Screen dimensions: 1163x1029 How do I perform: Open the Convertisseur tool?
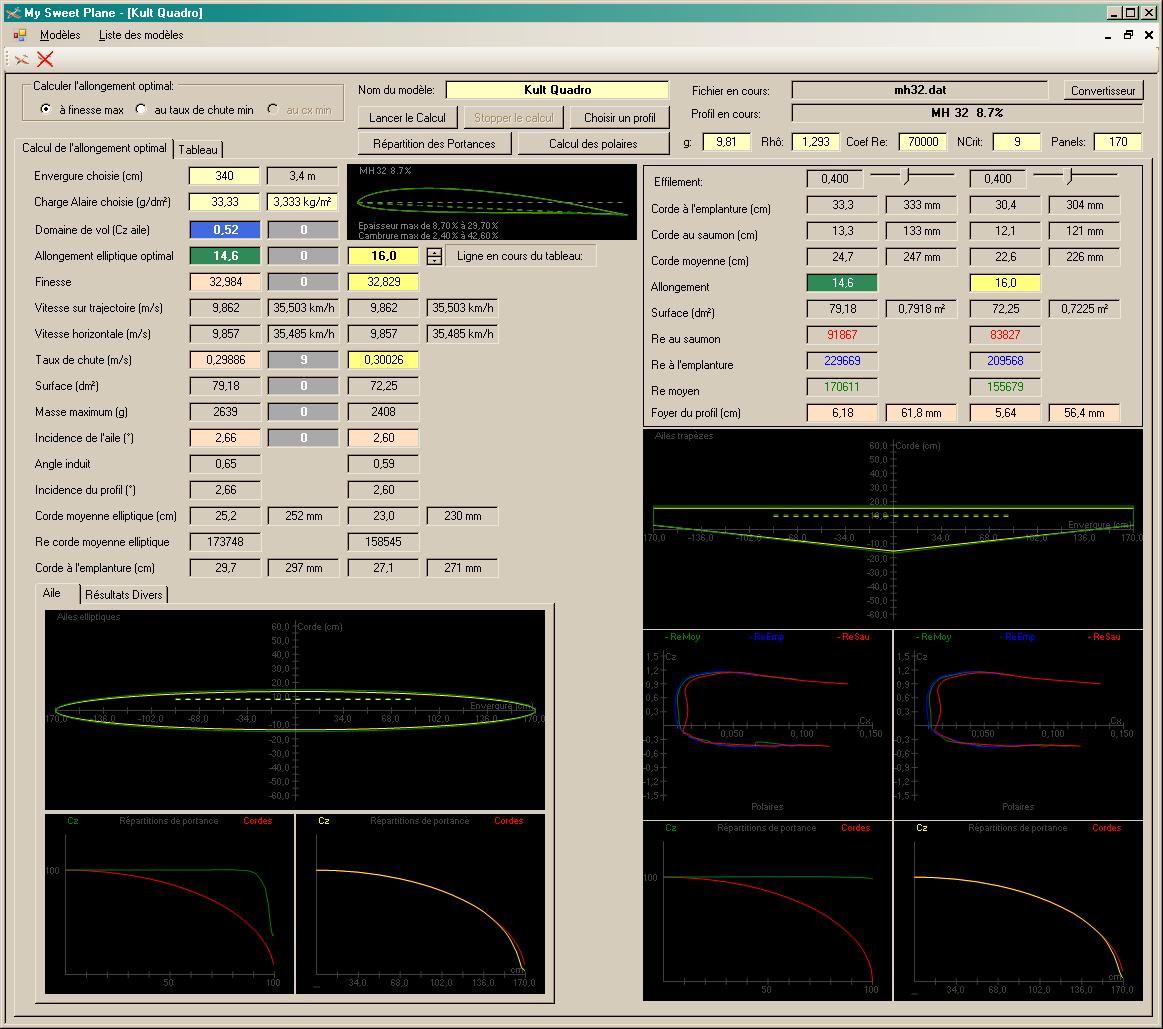(1103, 90)
